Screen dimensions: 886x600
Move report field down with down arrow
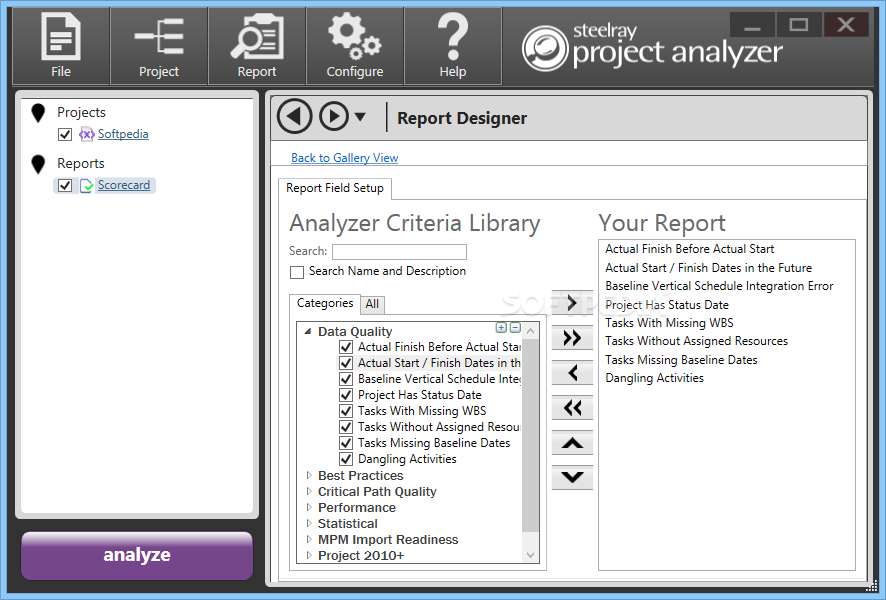click(x=572, y=477)
